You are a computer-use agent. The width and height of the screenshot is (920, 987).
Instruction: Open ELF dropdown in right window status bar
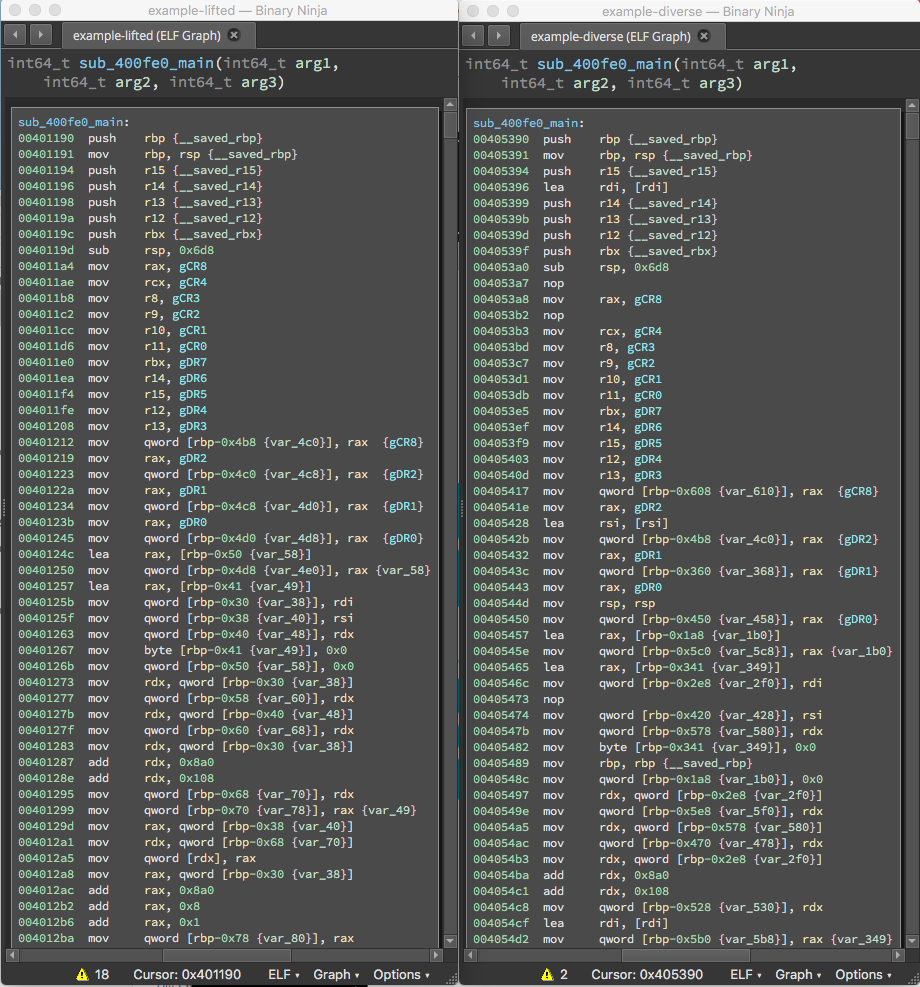(x=745, y=974)
